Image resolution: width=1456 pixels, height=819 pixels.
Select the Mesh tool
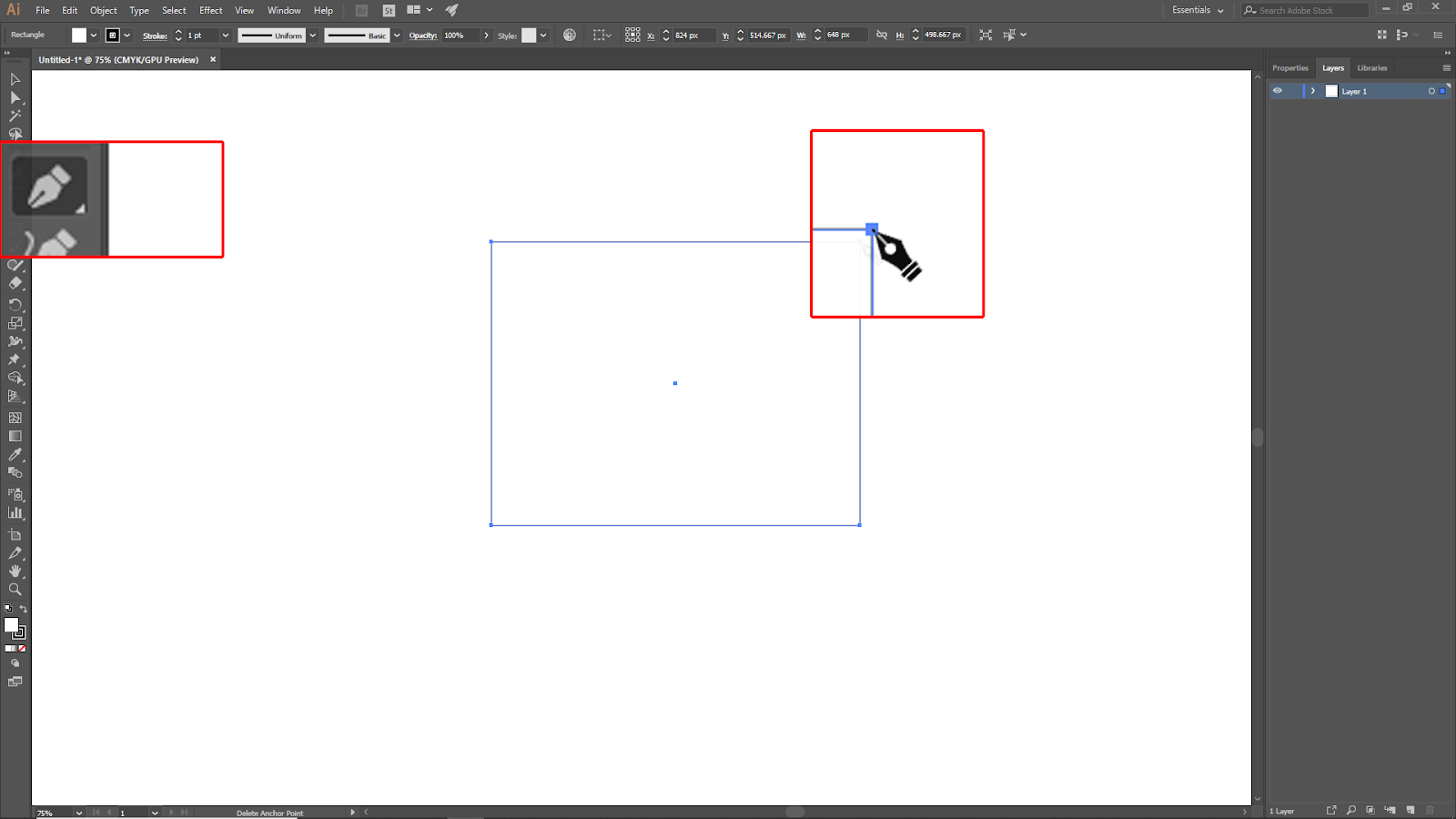pyautogui.click(x=15, y=418)
